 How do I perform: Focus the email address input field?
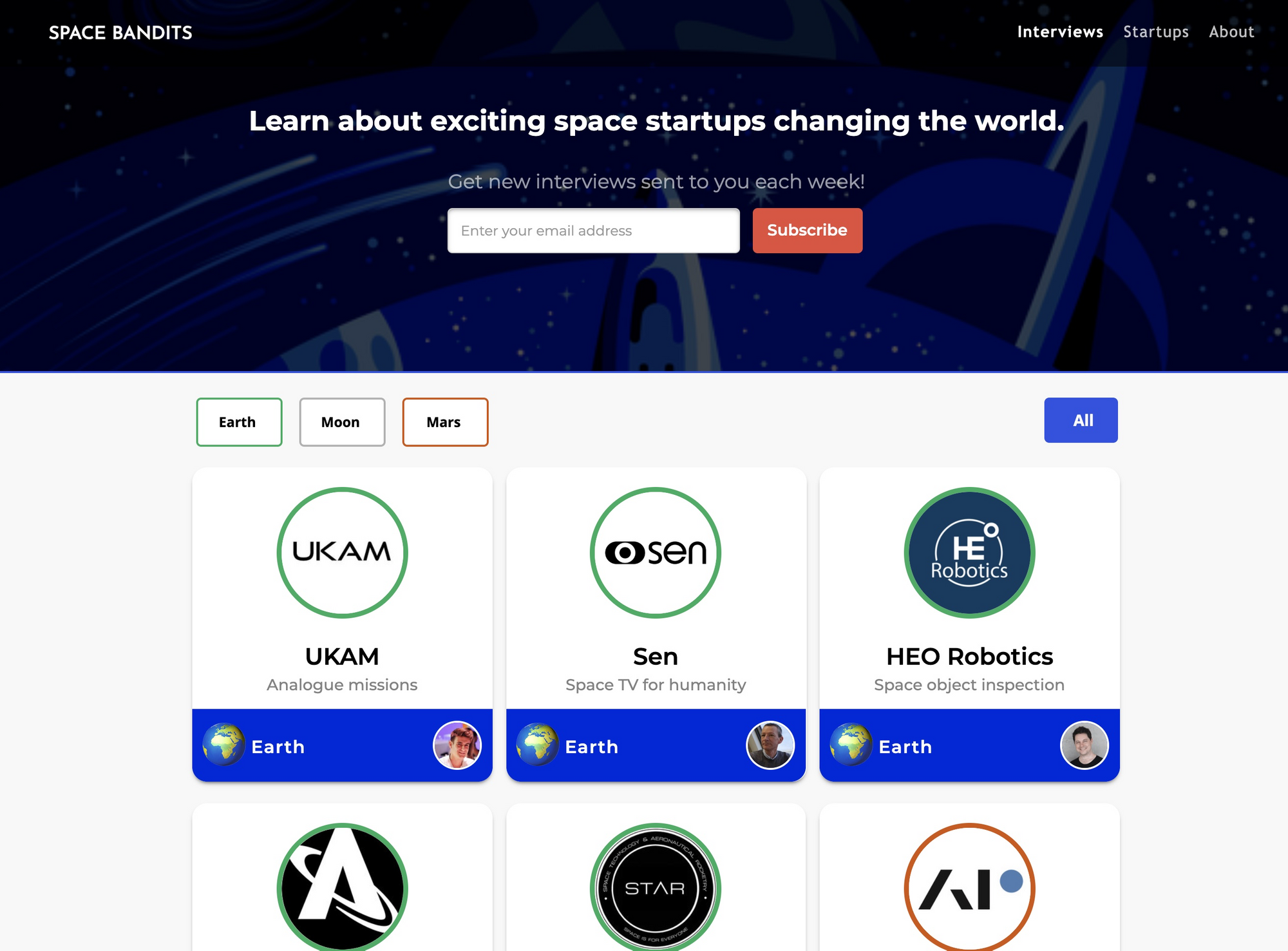click(x=593, y=230)
